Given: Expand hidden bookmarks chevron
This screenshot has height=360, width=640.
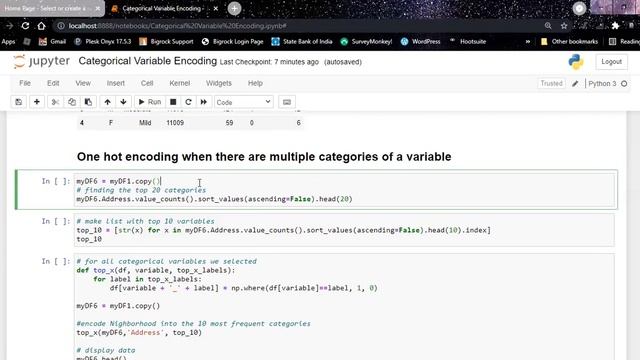Looking at the screenshot, I should (528, 42).
